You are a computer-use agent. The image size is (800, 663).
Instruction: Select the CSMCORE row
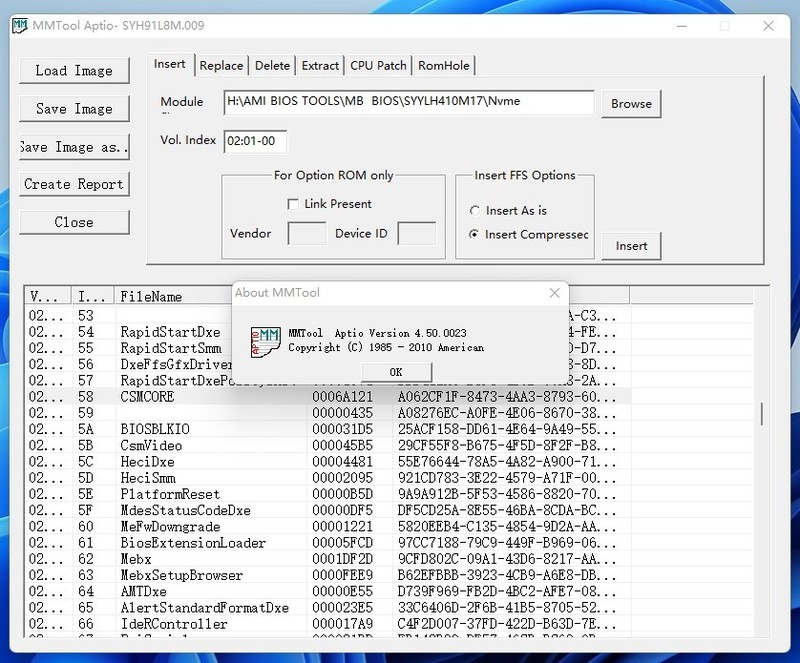(328, 397)
